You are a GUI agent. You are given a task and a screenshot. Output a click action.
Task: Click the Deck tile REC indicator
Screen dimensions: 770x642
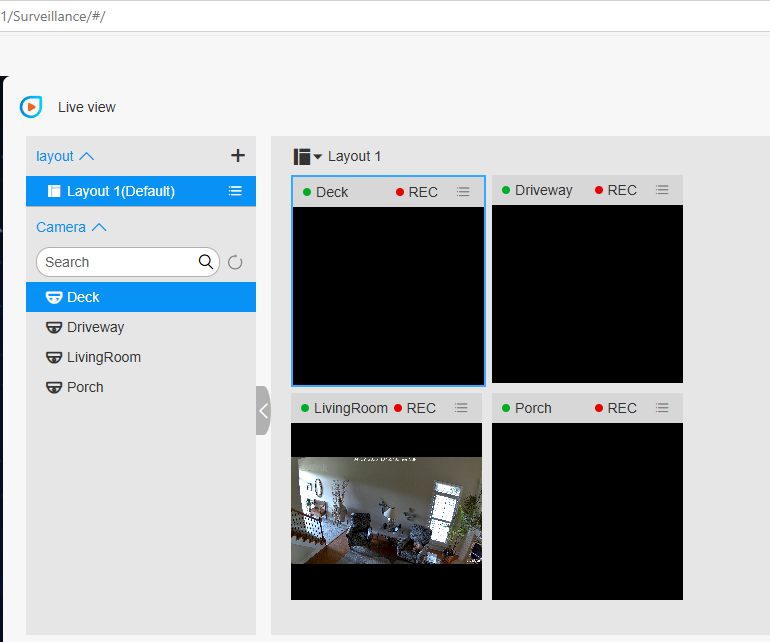coord(416,192)
